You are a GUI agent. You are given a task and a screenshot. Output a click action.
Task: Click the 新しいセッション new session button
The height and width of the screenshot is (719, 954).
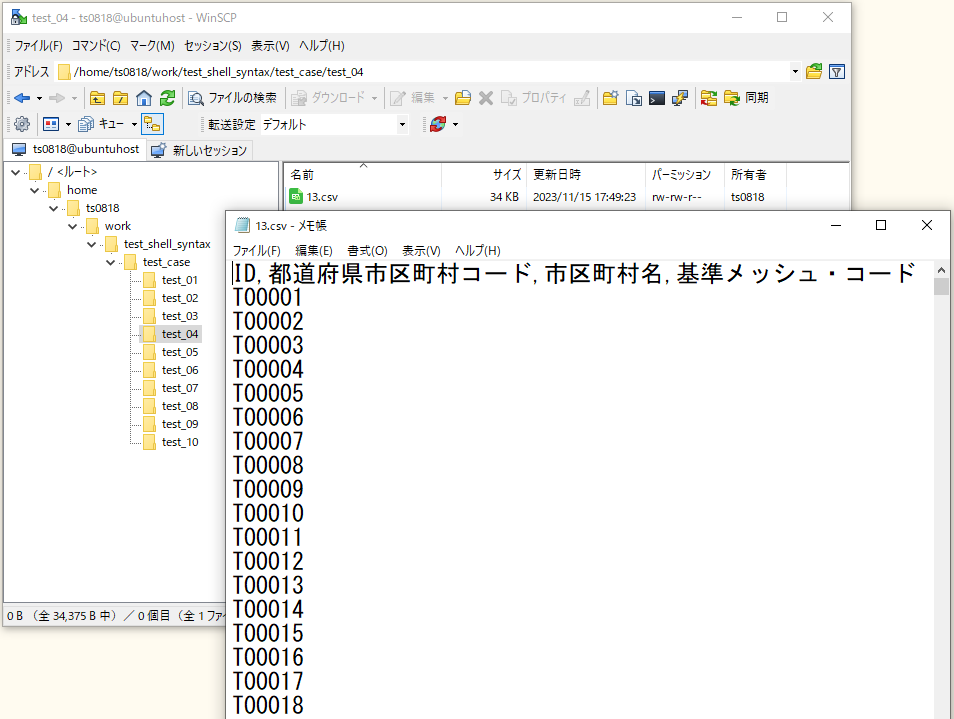click(200, 150)
